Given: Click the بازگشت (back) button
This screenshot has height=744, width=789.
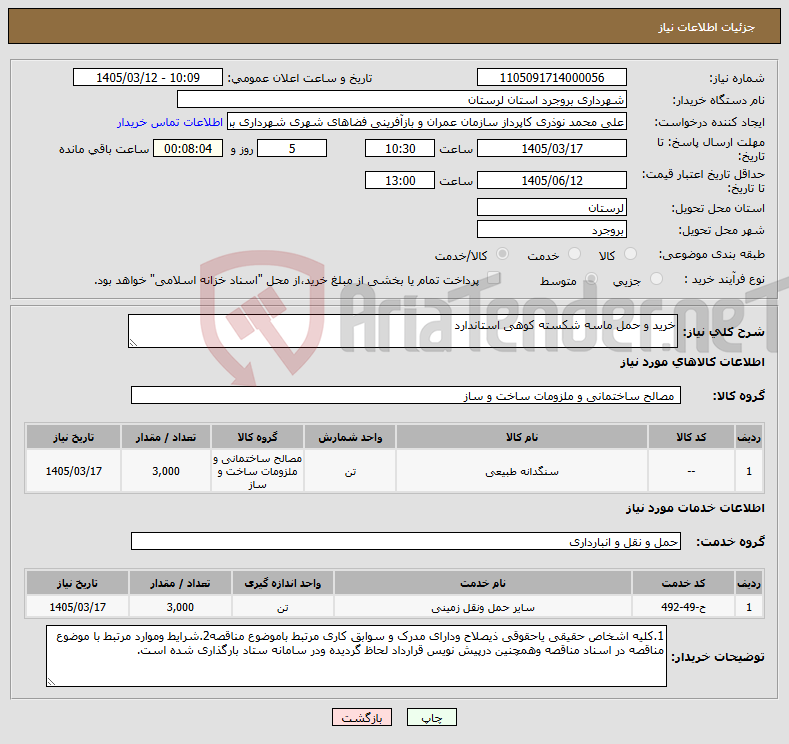Looking at the screenshot, I should [361, 717].
